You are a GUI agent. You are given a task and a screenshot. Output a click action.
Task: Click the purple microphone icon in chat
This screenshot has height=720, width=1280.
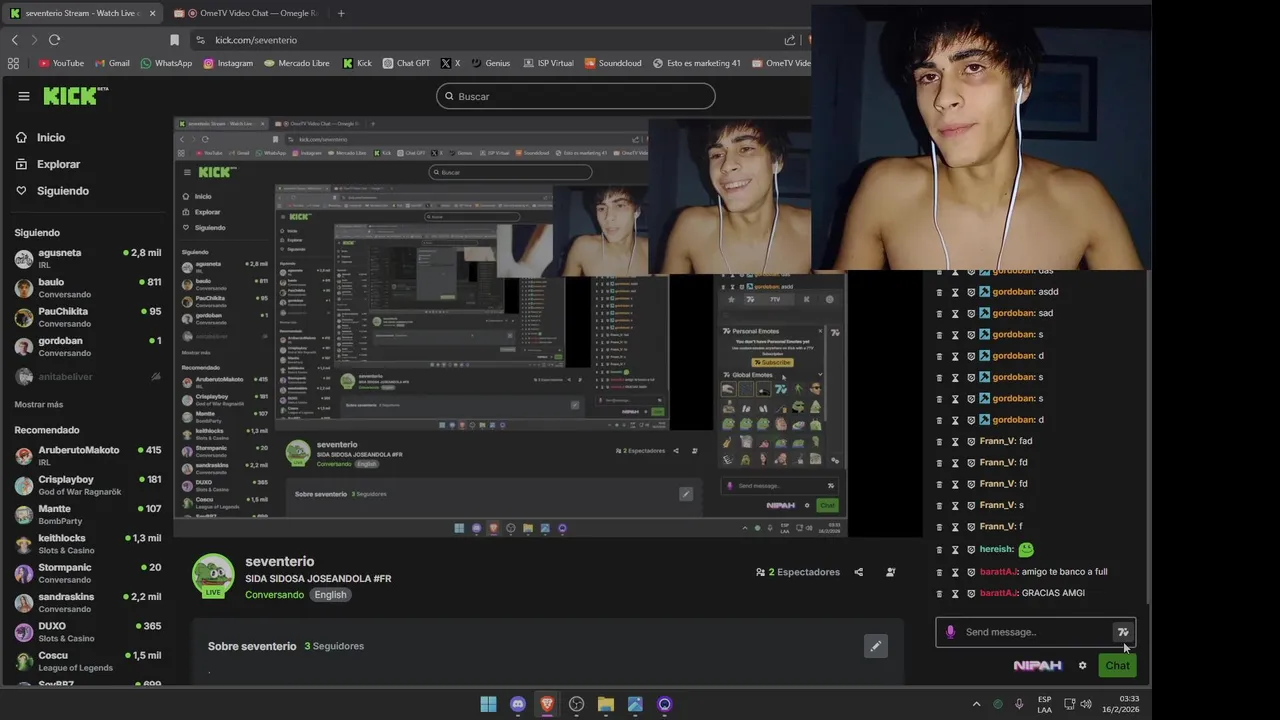[951, 632]
